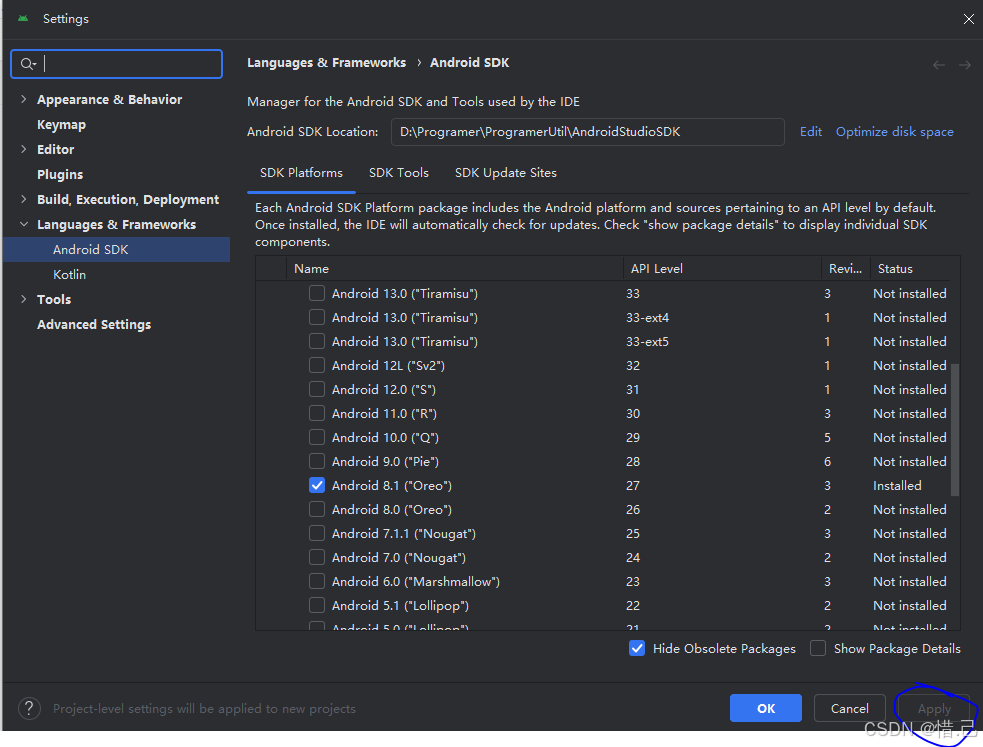Open Advanced Settings
The width and height of the screenshot is (983, 747).
tap(94, 325)
